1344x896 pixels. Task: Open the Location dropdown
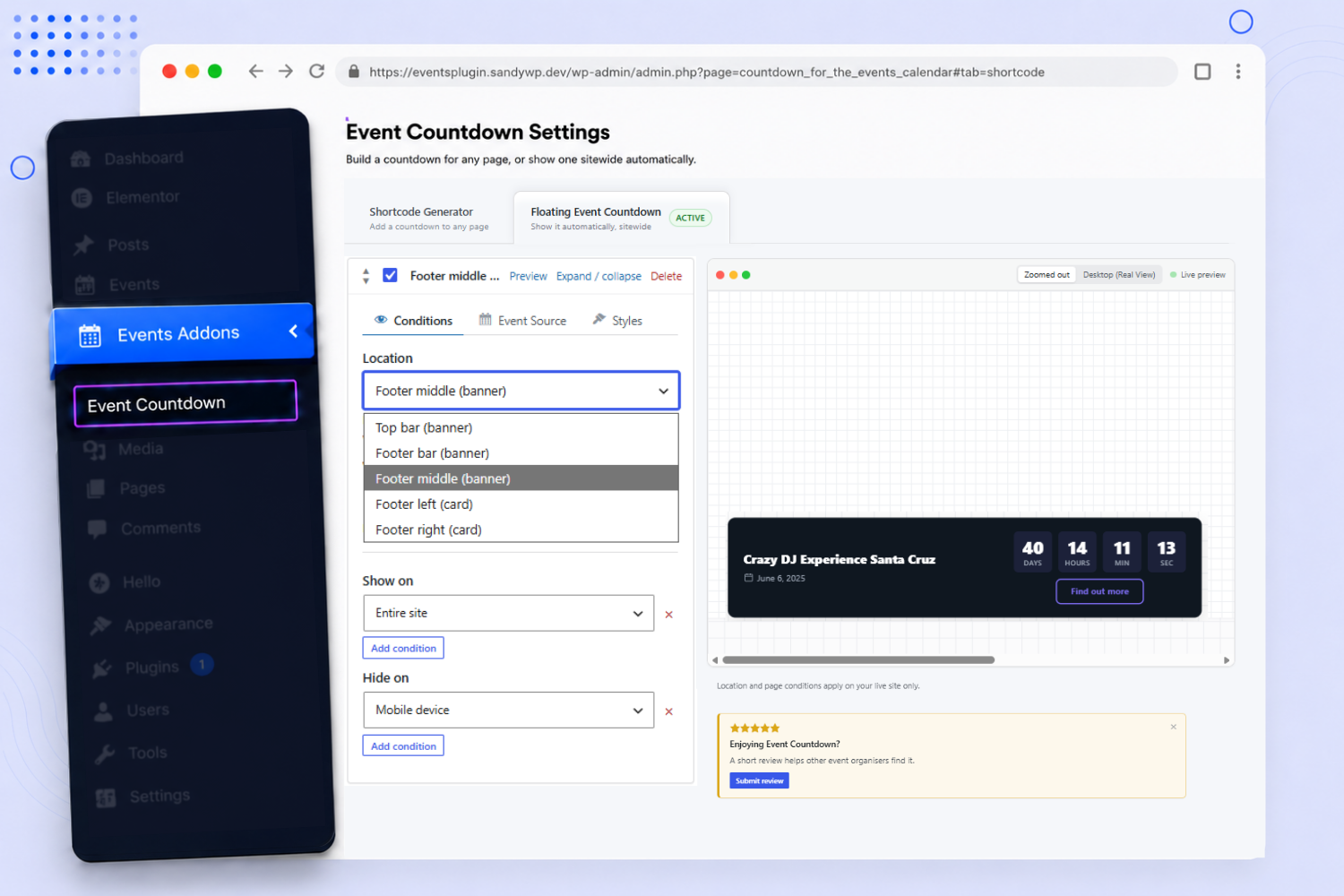521,391
